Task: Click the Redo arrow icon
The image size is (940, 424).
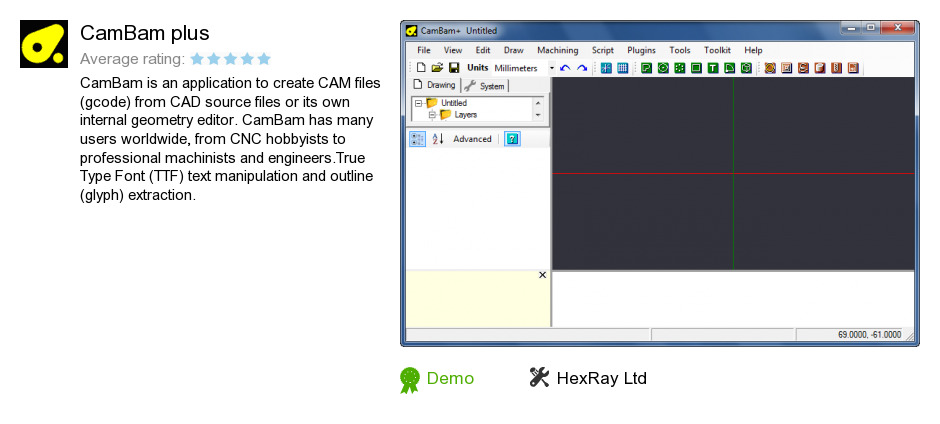Action: coord(582,68)
